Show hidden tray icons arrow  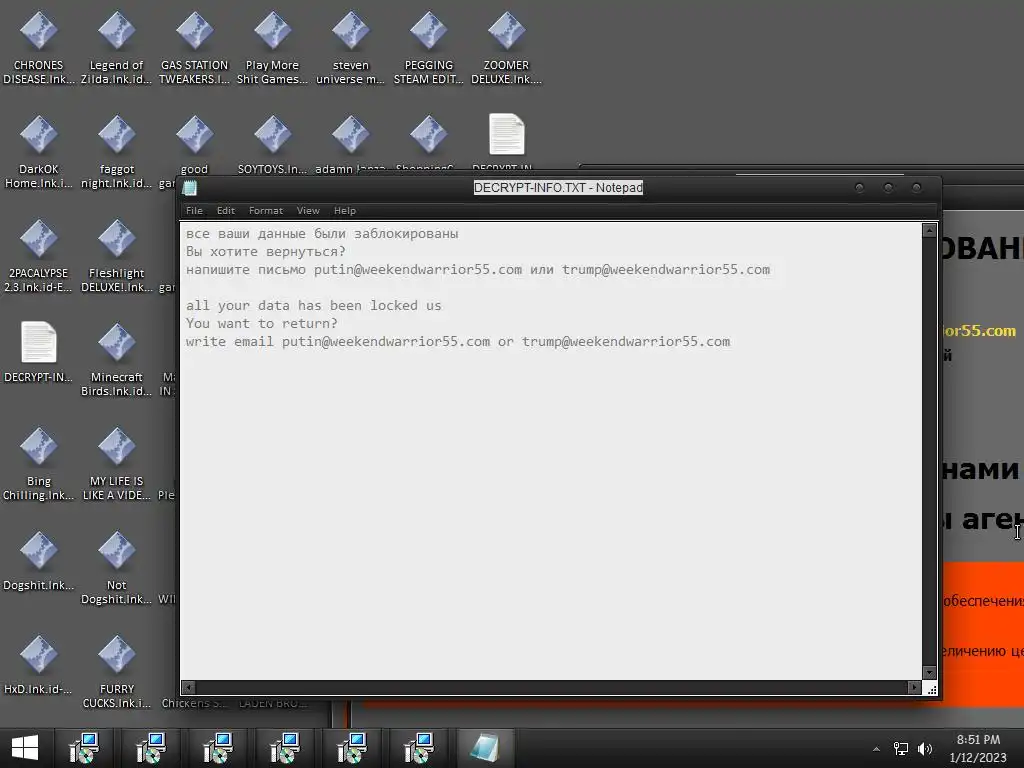[x=876, y=749]
